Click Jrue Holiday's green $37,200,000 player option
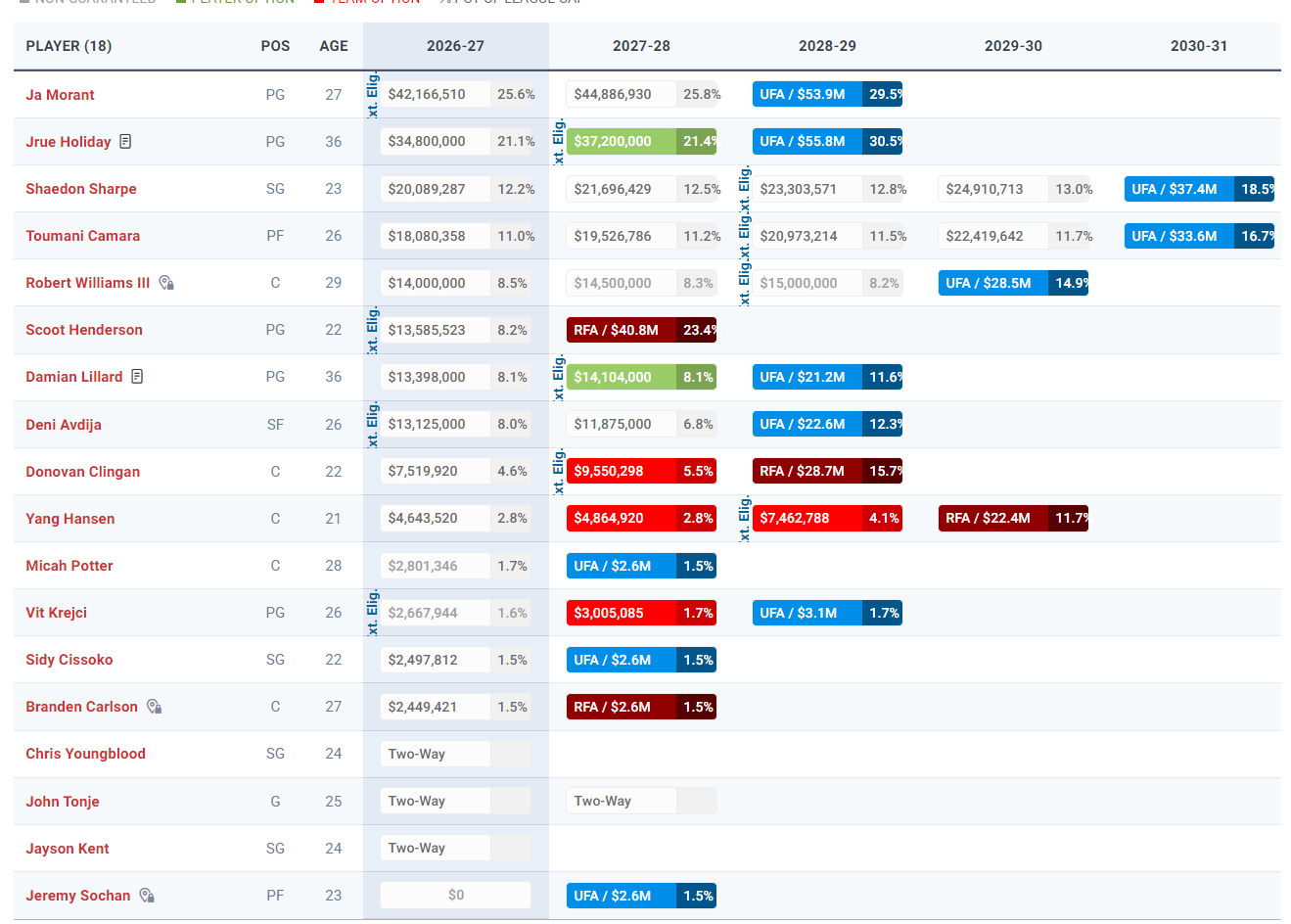The width and height of the screenshot is (1291, 924). click(x=642, y=142)
